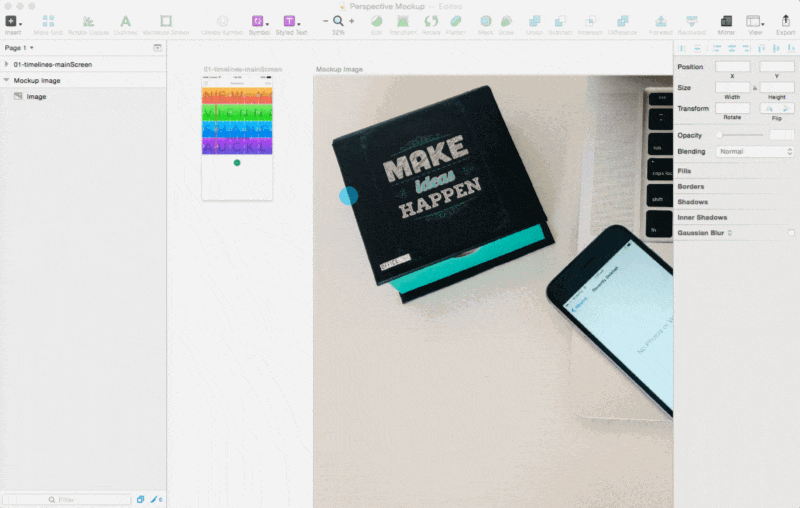Distribute layers horizontally
This screenshot has width=800, height=508.
coord(682,48)
